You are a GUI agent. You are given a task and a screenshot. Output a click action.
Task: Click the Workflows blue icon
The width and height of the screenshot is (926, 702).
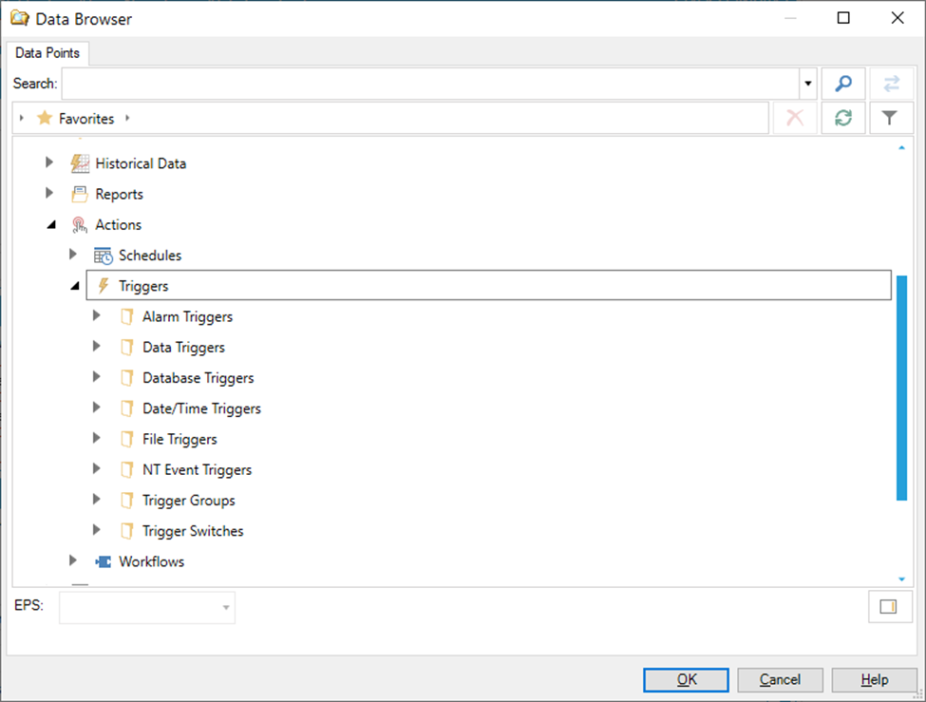[103, 561]
